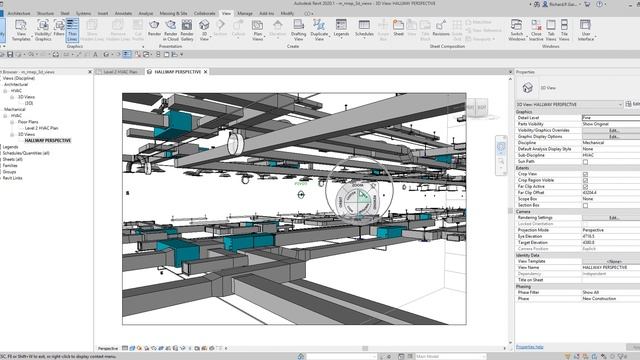Viewport: 640px width, 360px height.
Task: Click the View Template <None> button
Action: [x=611, y=261]
